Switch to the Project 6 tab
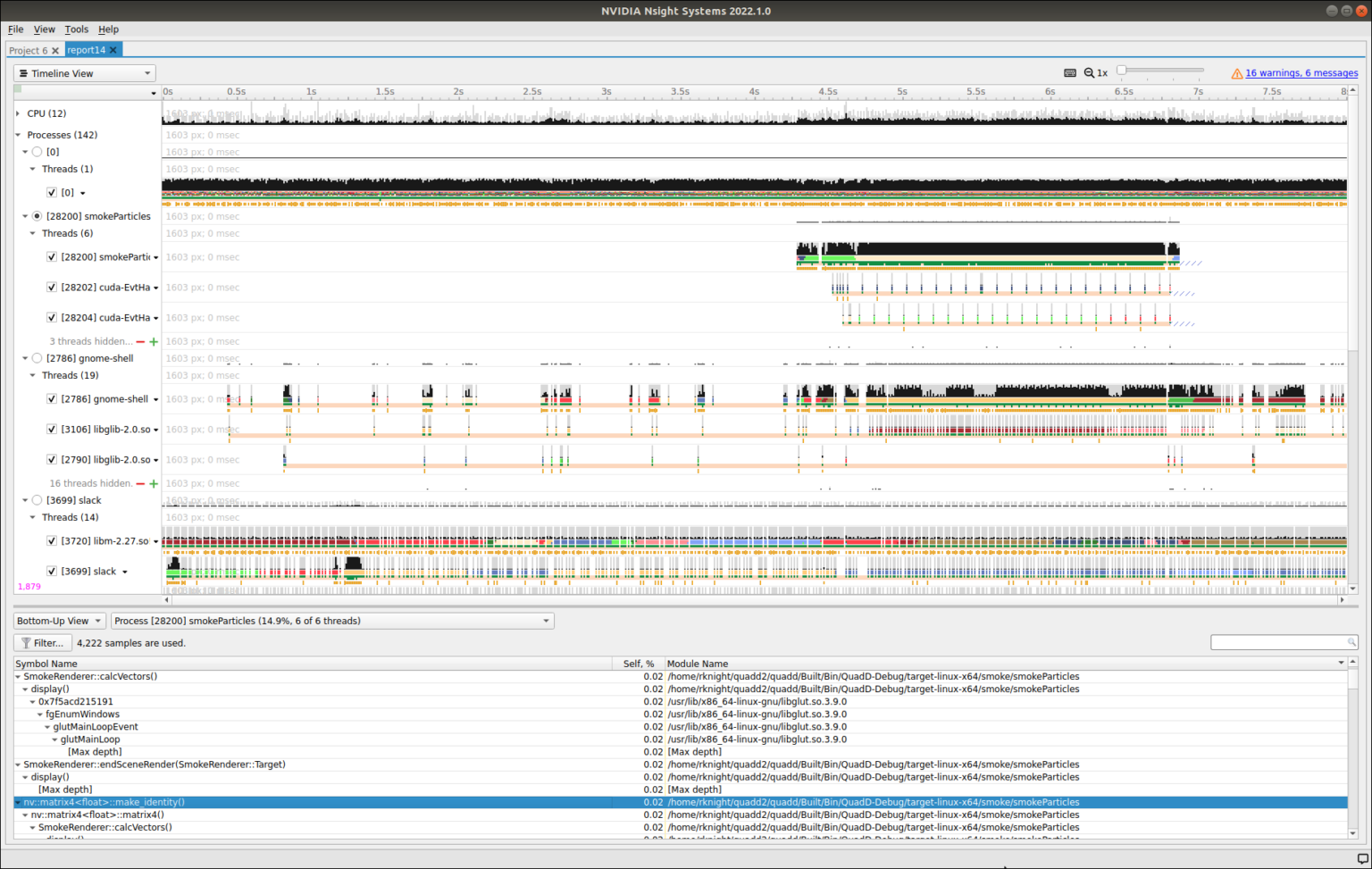Image resolution: width=1372 pixels, height=869 pixels. click(x=28, y=50)
